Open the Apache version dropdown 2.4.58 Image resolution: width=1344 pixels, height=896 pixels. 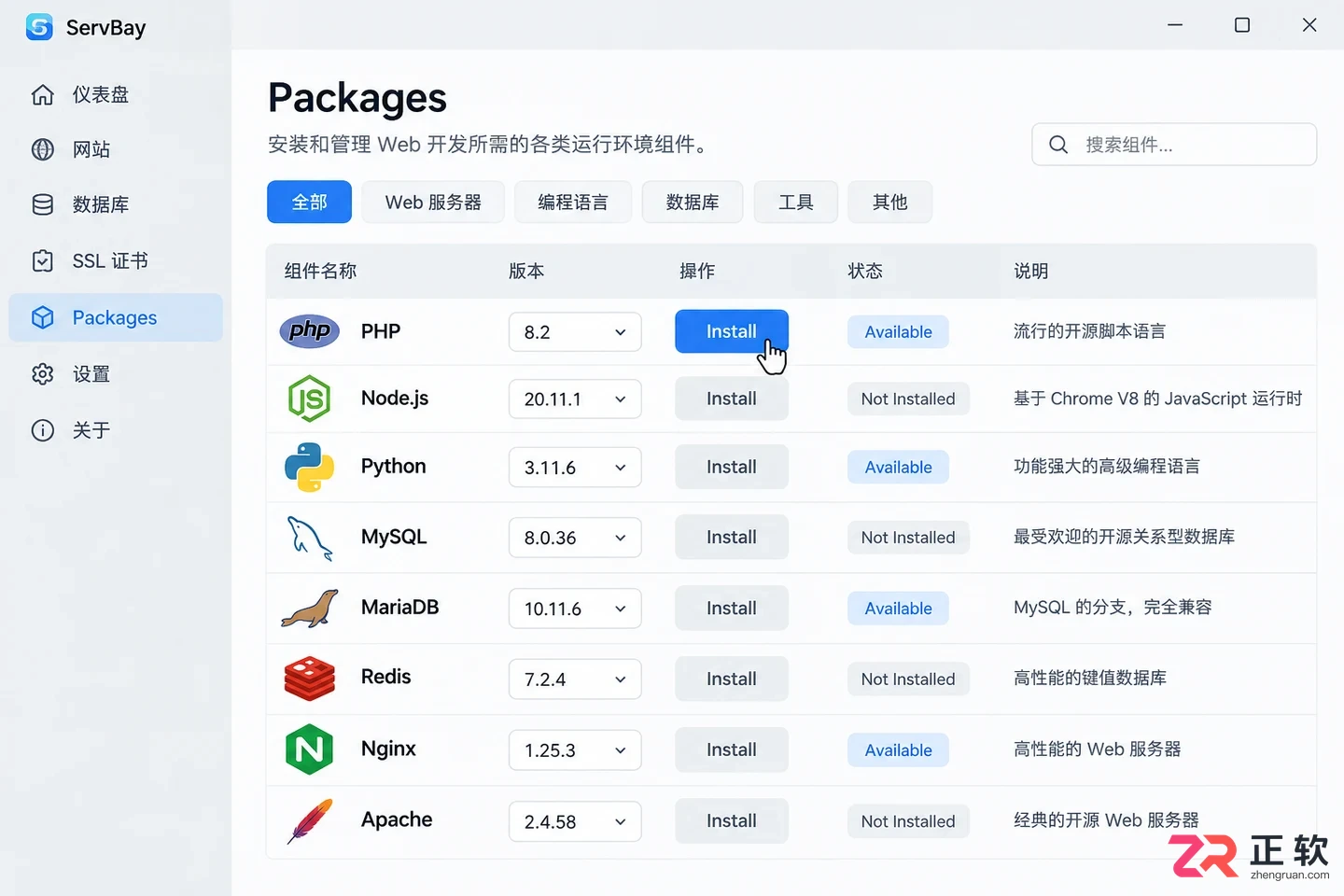pyautogui.click(x=575, y=821)
